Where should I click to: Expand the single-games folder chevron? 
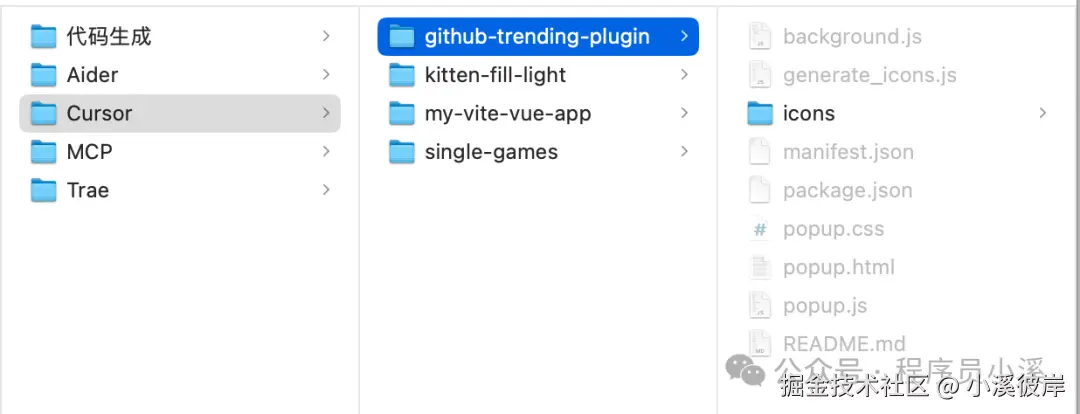click(684, 152)
